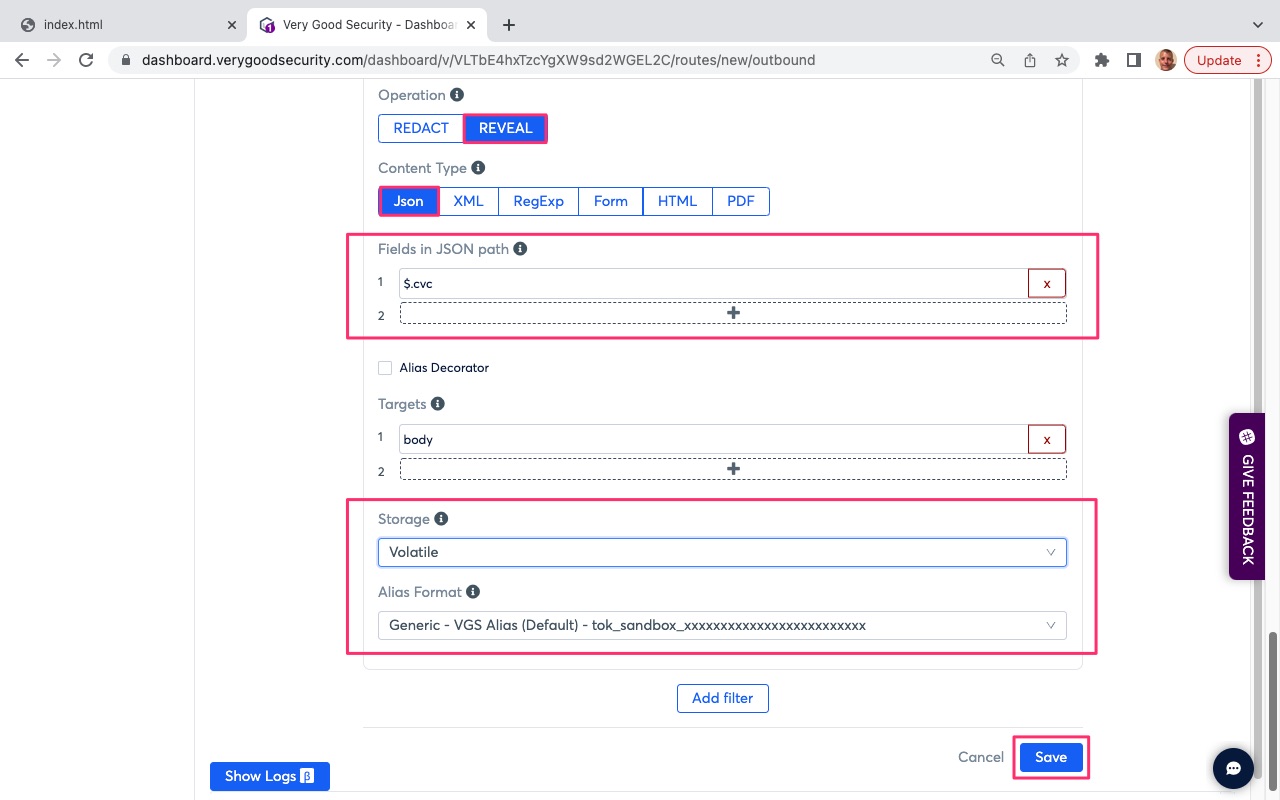Bookmark this page with star icon

point(1062,60)
